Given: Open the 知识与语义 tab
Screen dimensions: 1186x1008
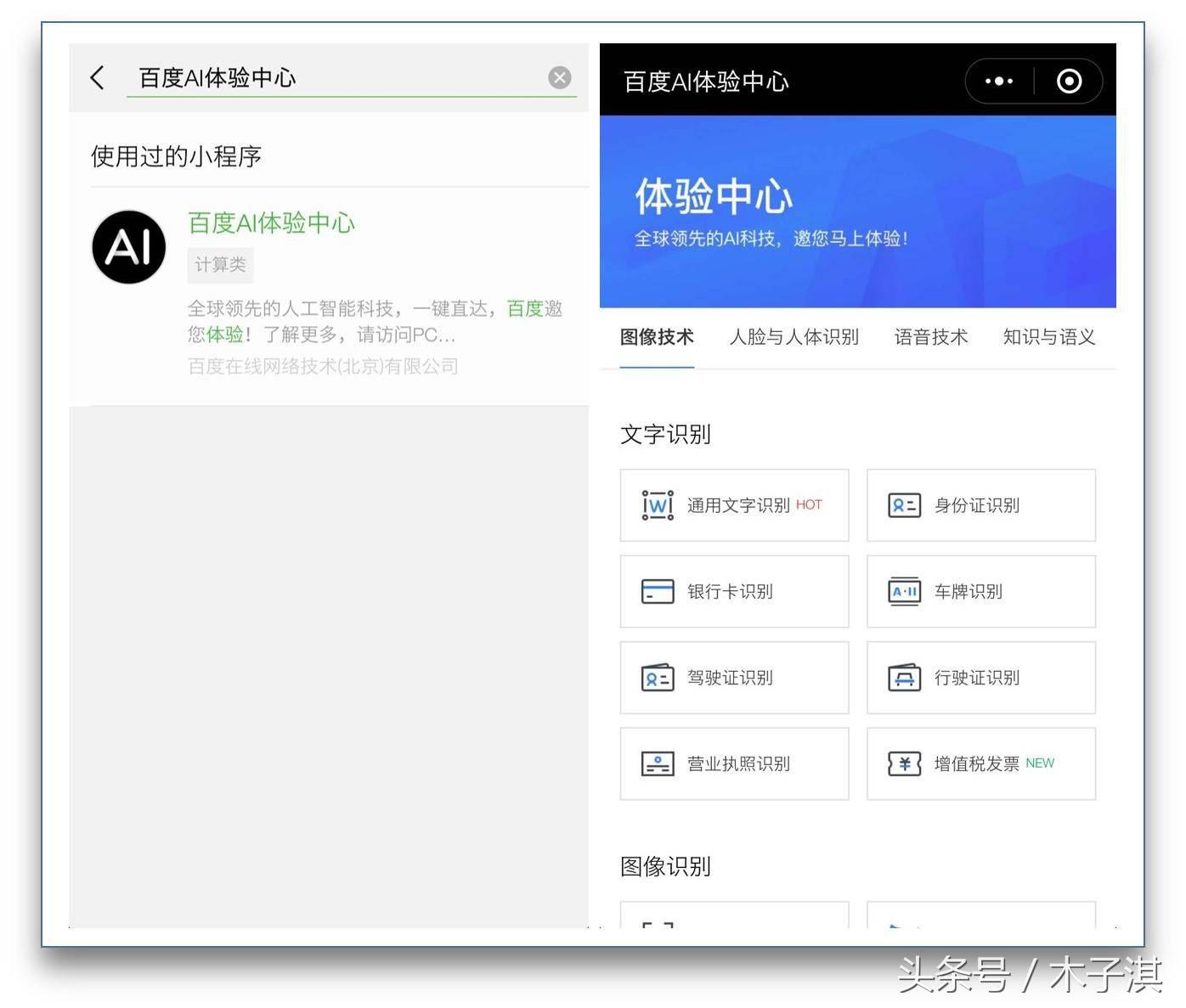Looking at the screenshot, I should (x=1048, y=337).
